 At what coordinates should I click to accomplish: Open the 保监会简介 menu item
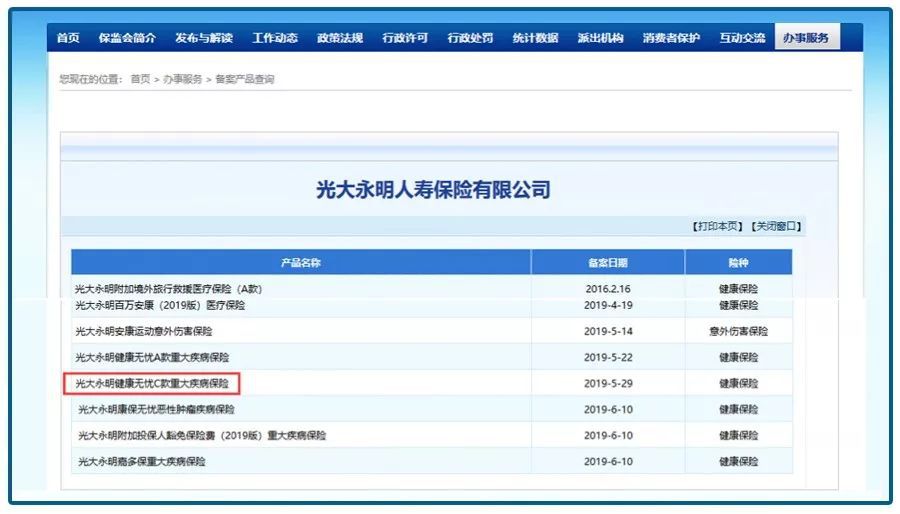pos(127,38)
